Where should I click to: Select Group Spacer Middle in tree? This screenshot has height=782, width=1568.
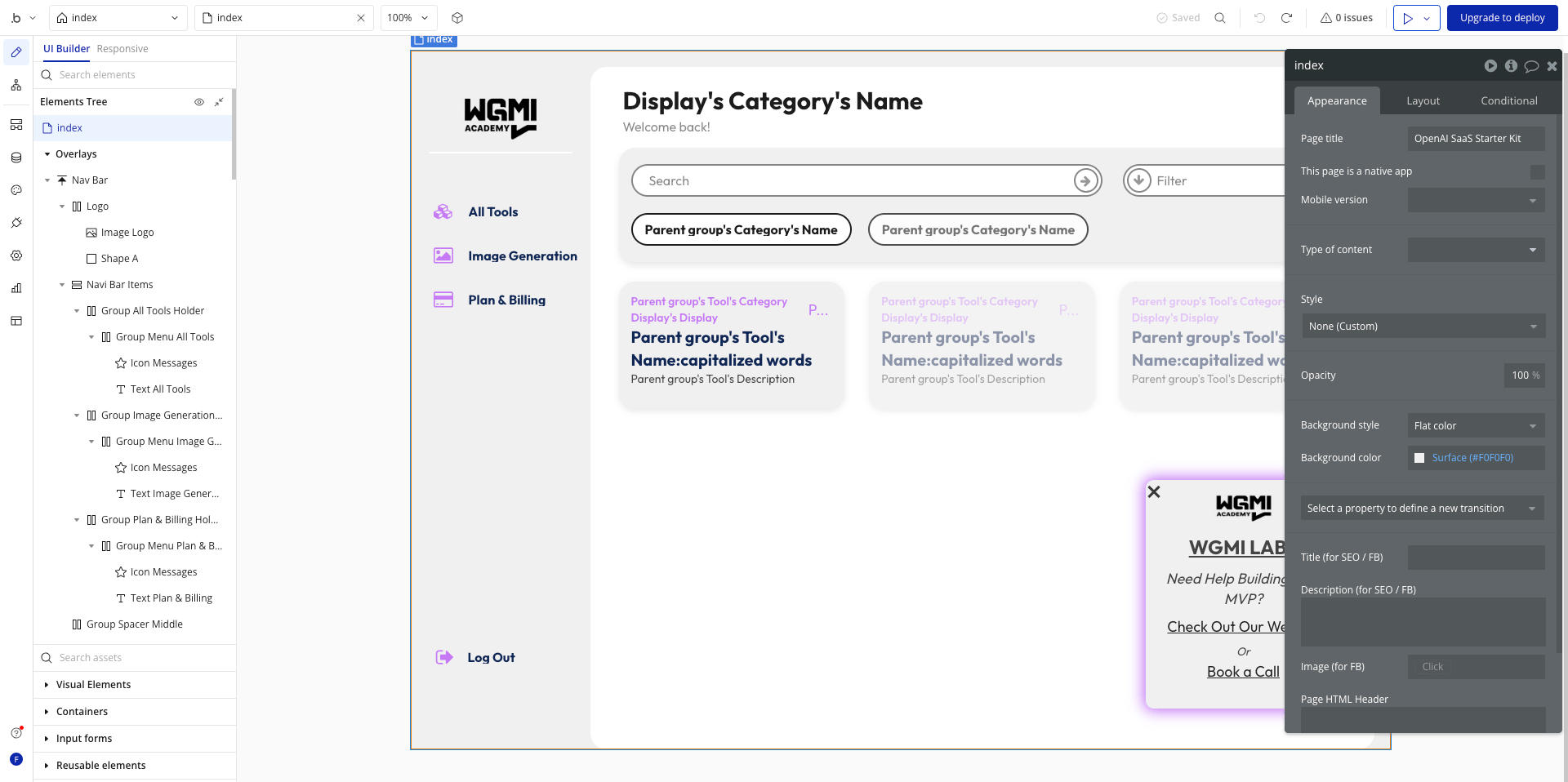tap(134, 624)
